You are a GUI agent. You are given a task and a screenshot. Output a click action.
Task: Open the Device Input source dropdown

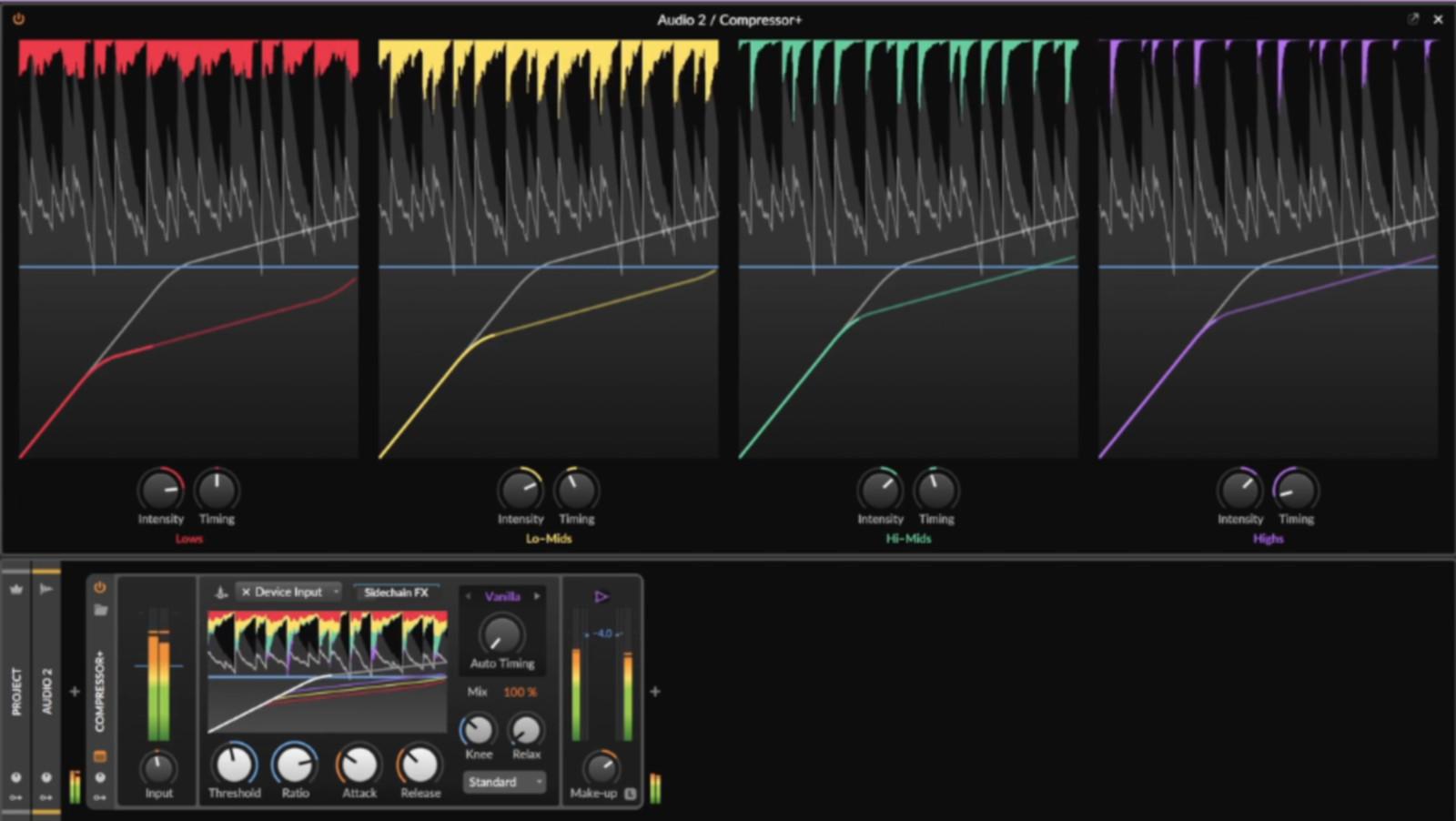[288, 592]
